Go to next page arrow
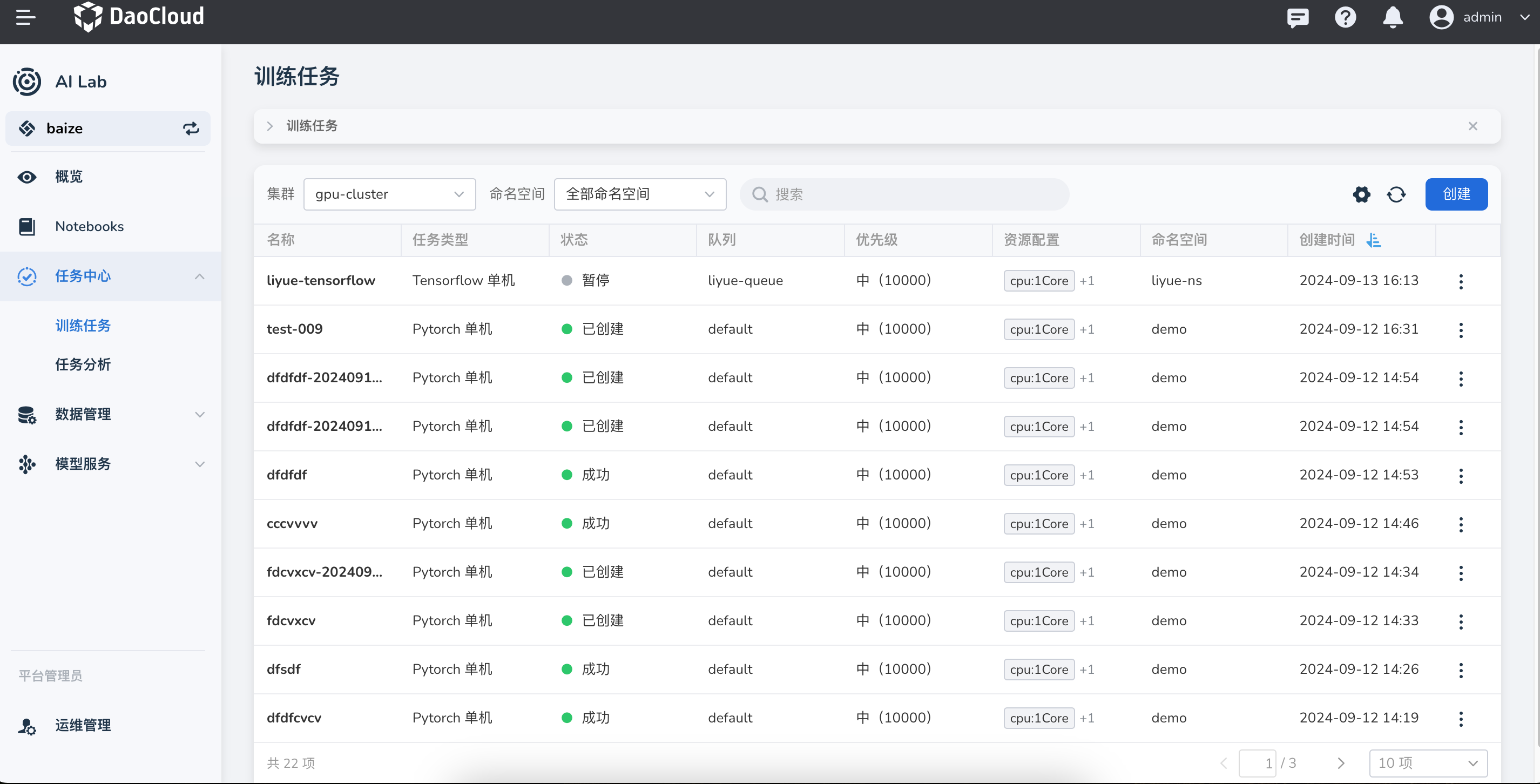The height and width of the screenshot is (784, 1540). click(1341, 763)
